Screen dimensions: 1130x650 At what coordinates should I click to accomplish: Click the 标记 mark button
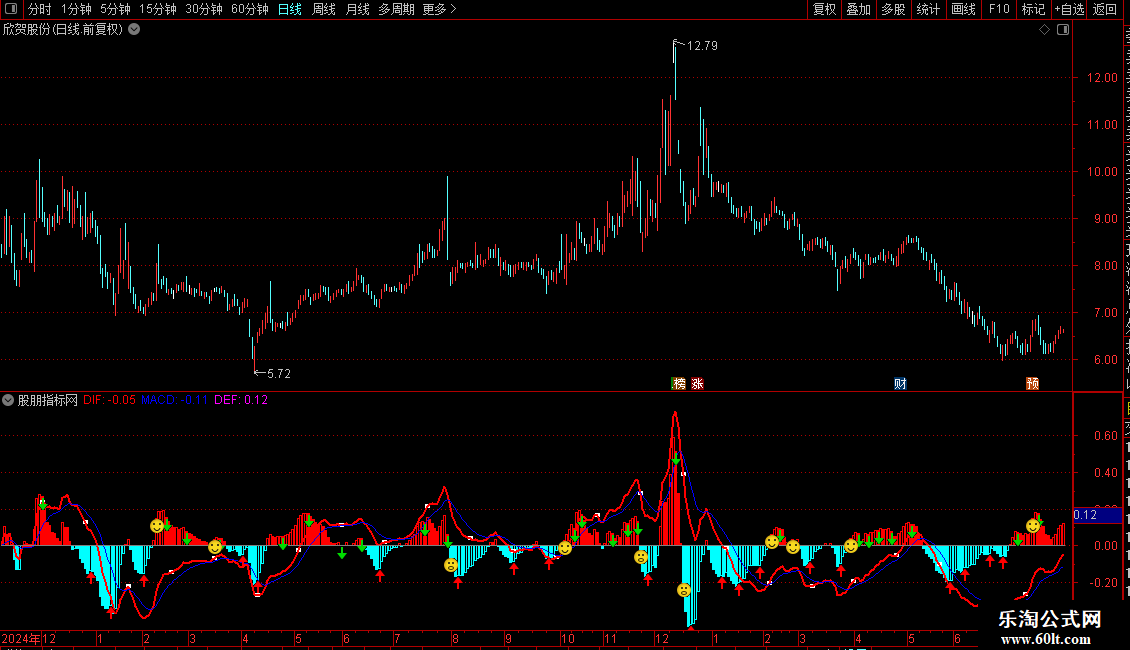click(1033, 9)
